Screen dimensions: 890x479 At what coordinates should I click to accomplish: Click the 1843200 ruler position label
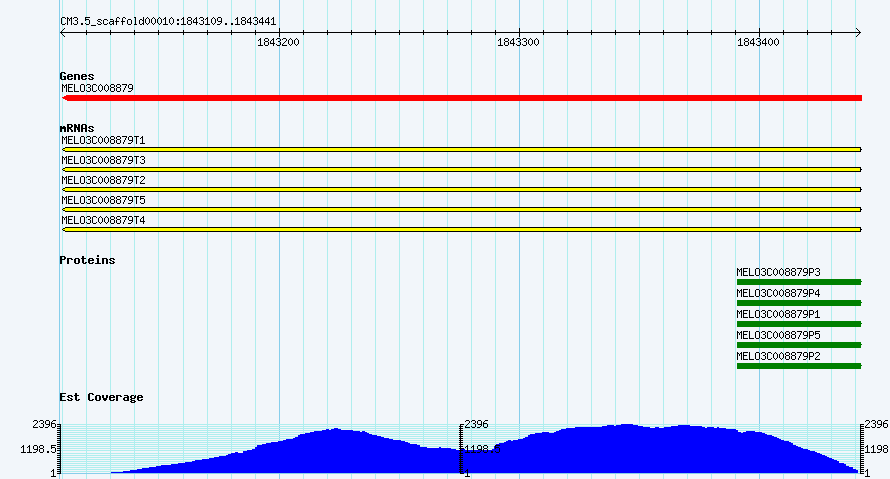coord(278,43)
